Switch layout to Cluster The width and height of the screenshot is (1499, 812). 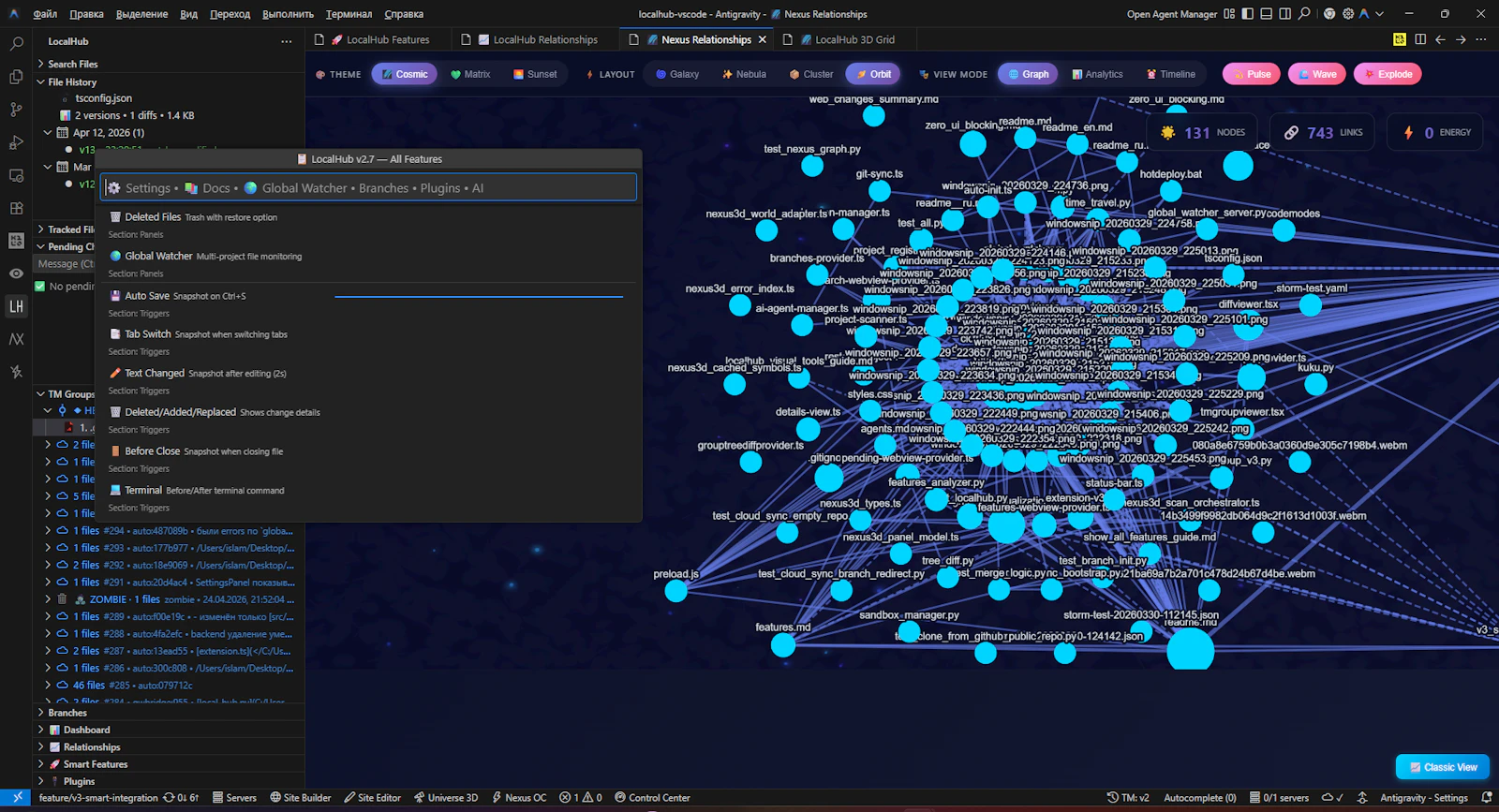point(811,74)
